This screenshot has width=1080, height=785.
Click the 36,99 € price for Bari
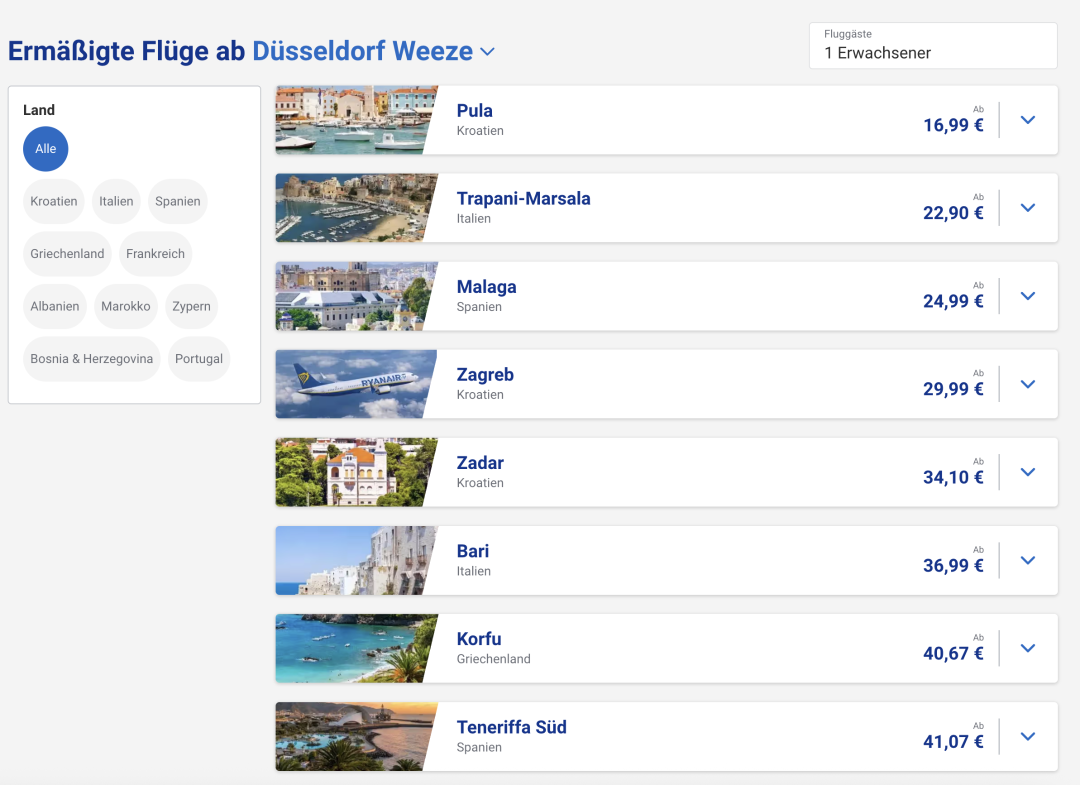pos(953,566)
